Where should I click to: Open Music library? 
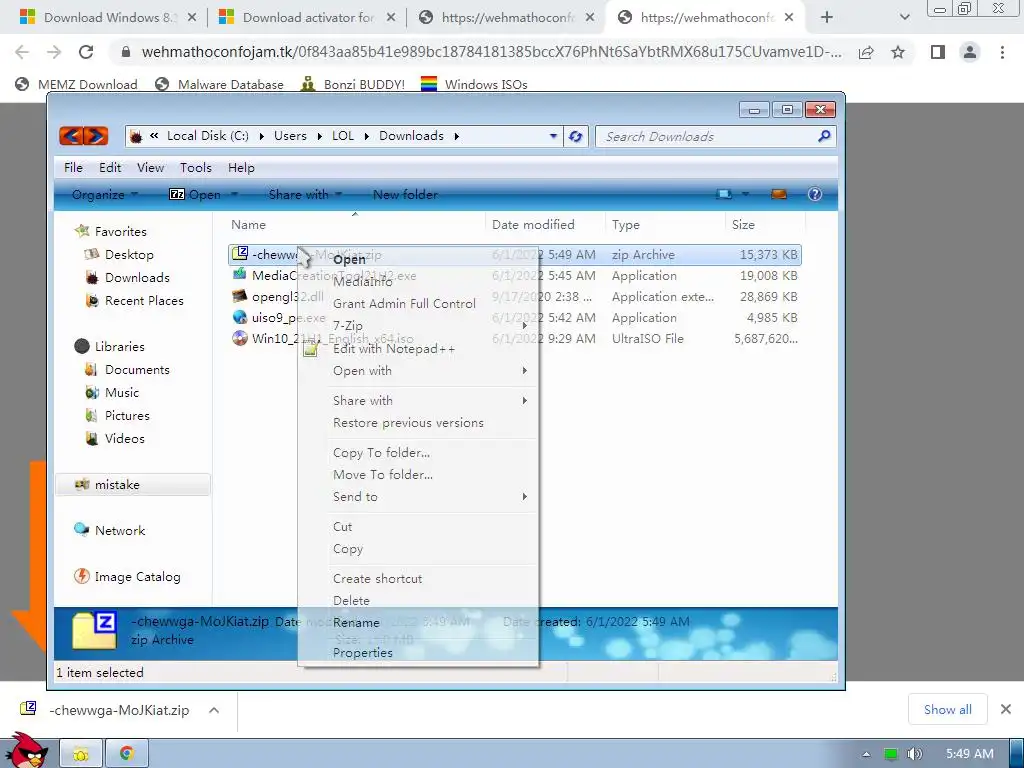pos(112,392)
